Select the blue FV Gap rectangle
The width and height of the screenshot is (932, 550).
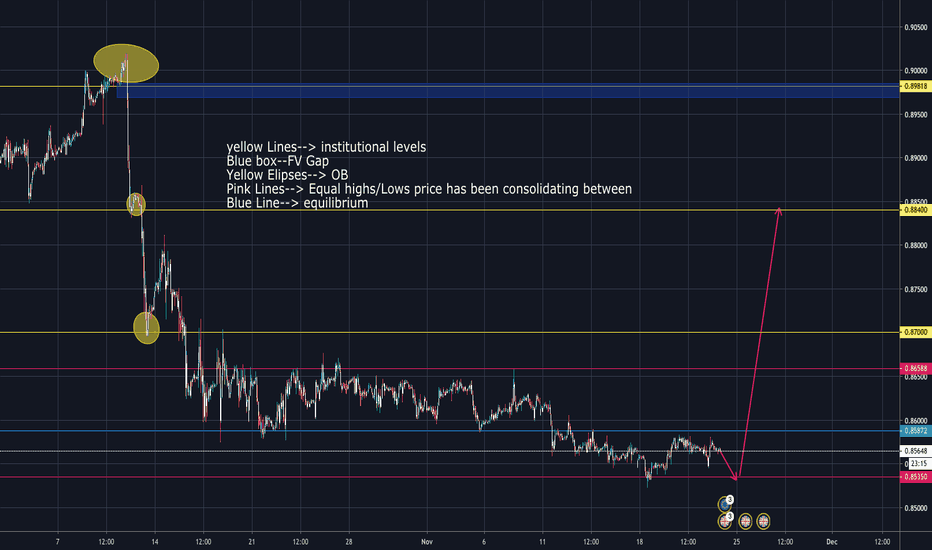coord(500,91)
